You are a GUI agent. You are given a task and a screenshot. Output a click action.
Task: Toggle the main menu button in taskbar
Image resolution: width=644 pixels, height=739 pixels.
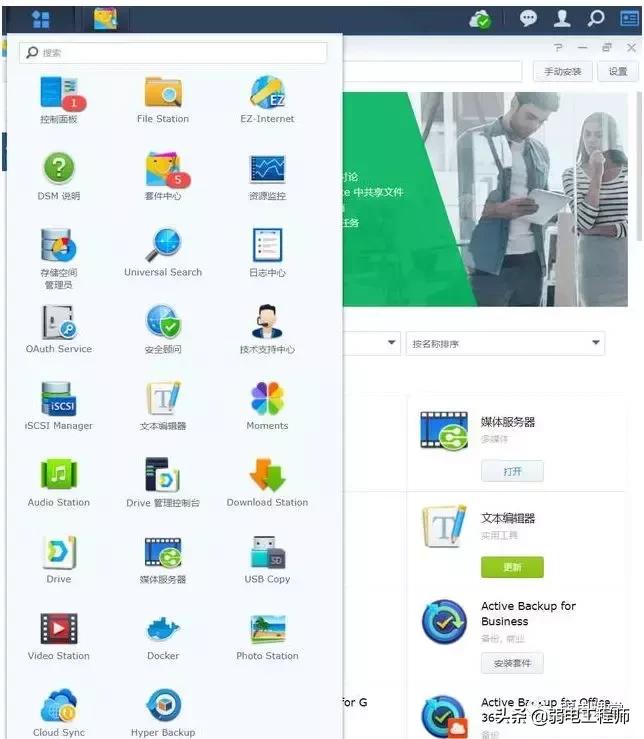[40, 20]
